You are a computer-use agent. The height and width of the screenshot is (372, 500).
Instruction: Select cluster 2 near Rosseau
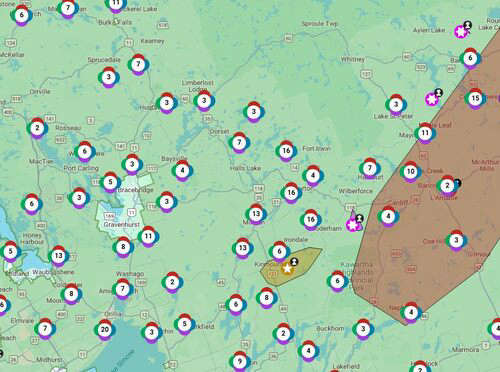pyautogui.click(x=37, y=128)
